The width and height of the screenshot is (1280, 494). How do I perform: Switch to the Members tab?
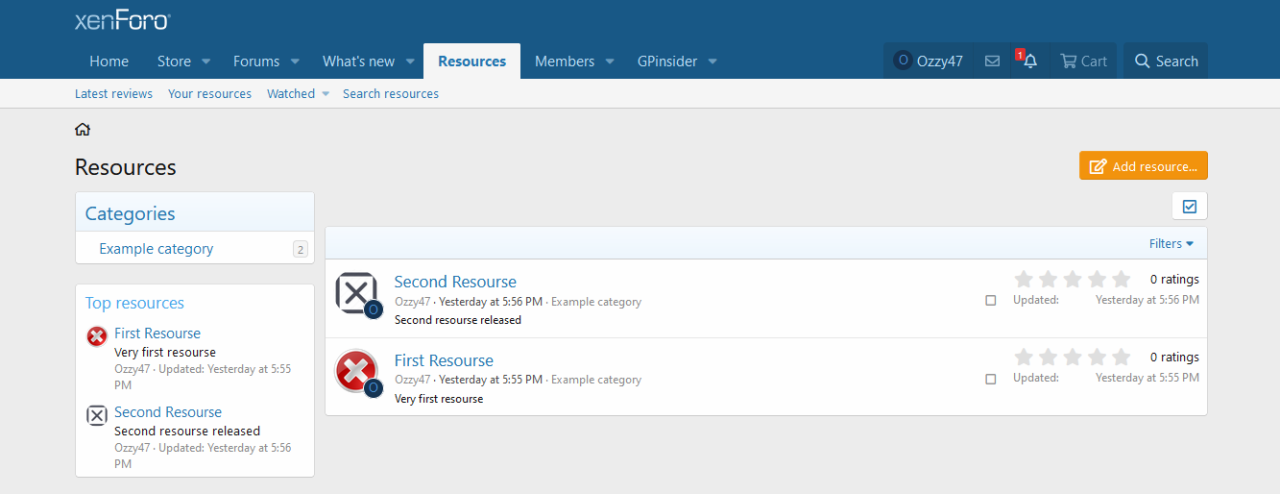click(564, 61)
